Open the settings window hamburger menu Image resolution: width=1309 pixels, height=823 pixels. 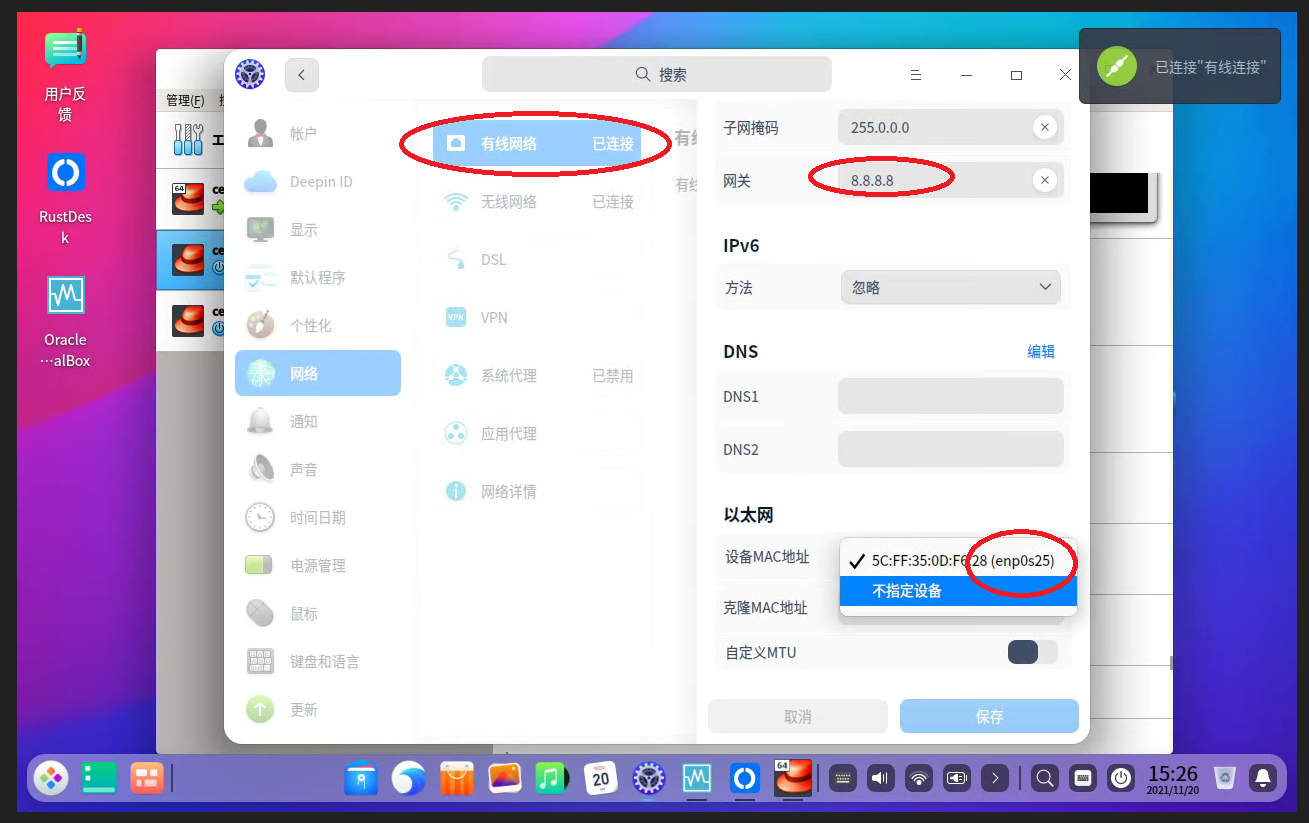pyautogui.click(x=916, y=75)
